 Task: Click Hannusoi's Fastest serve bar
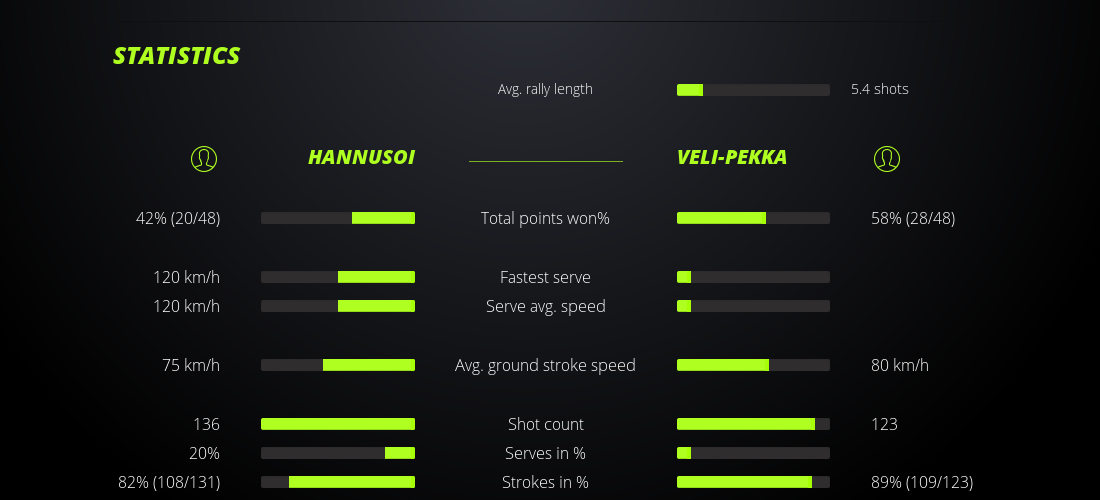tap(338, 277)
